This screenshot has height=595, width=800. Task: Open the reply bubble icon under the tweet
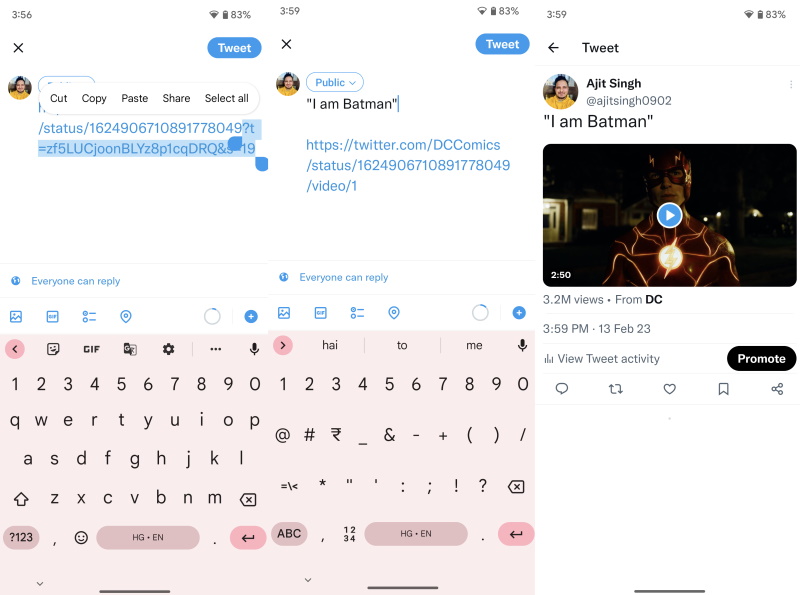562,389
